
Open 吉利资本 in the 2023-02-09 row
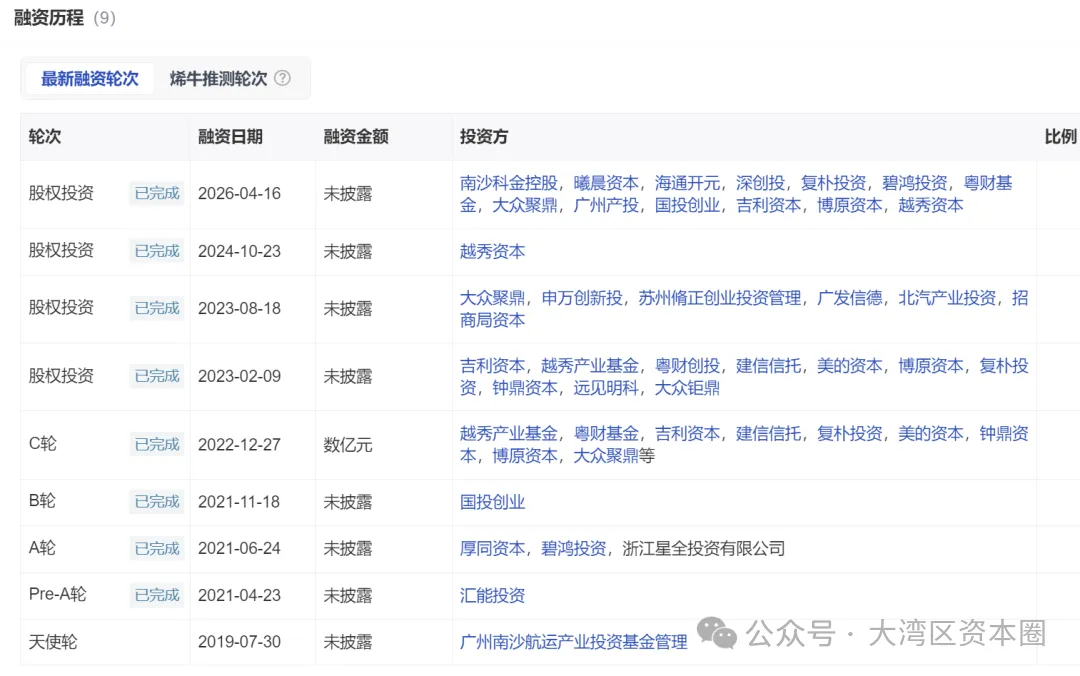(492, 366)
